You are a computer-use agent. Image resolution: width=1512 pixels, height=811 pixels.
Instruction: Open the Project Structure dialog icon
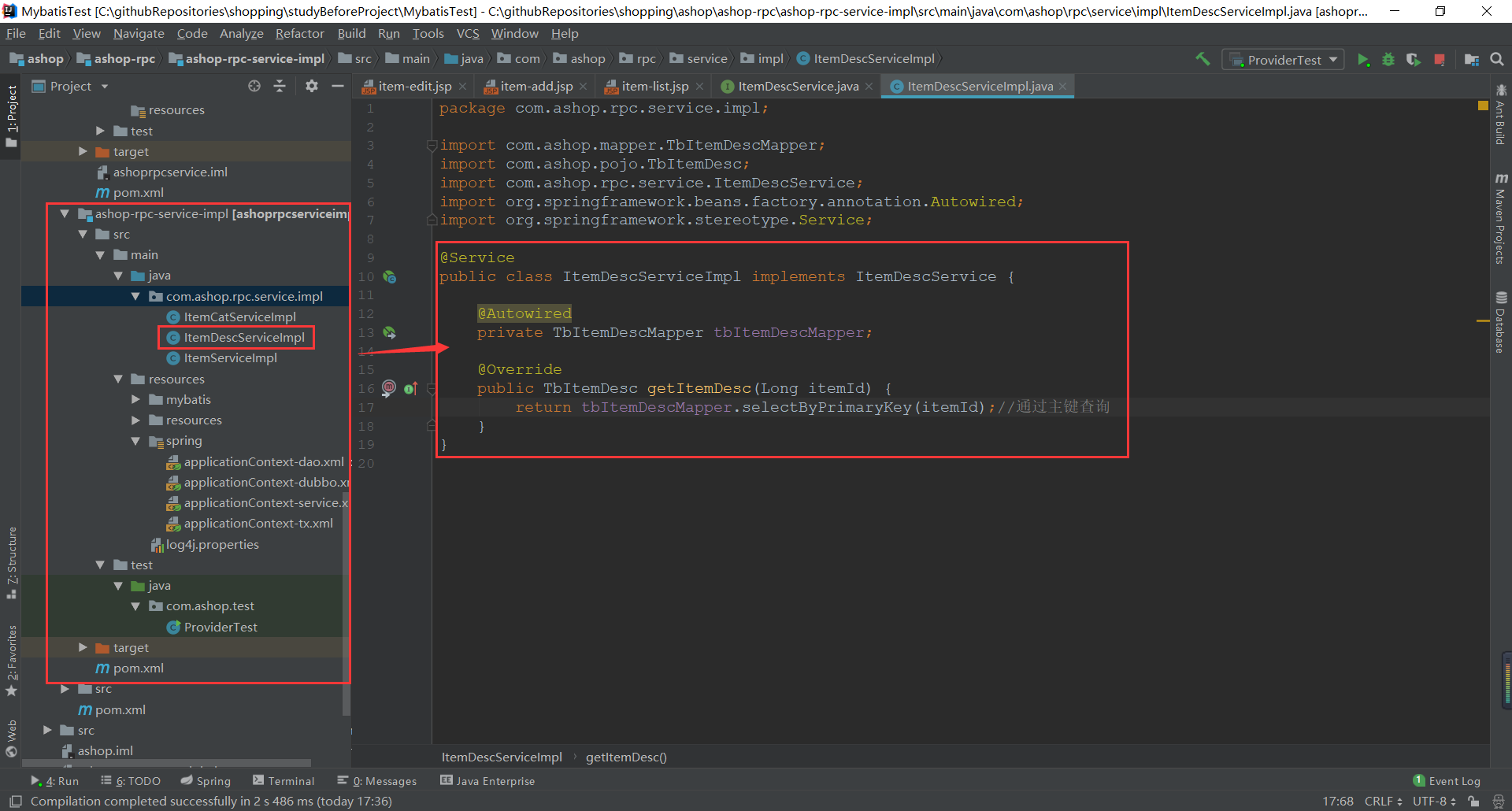(x=1471, y=60)
